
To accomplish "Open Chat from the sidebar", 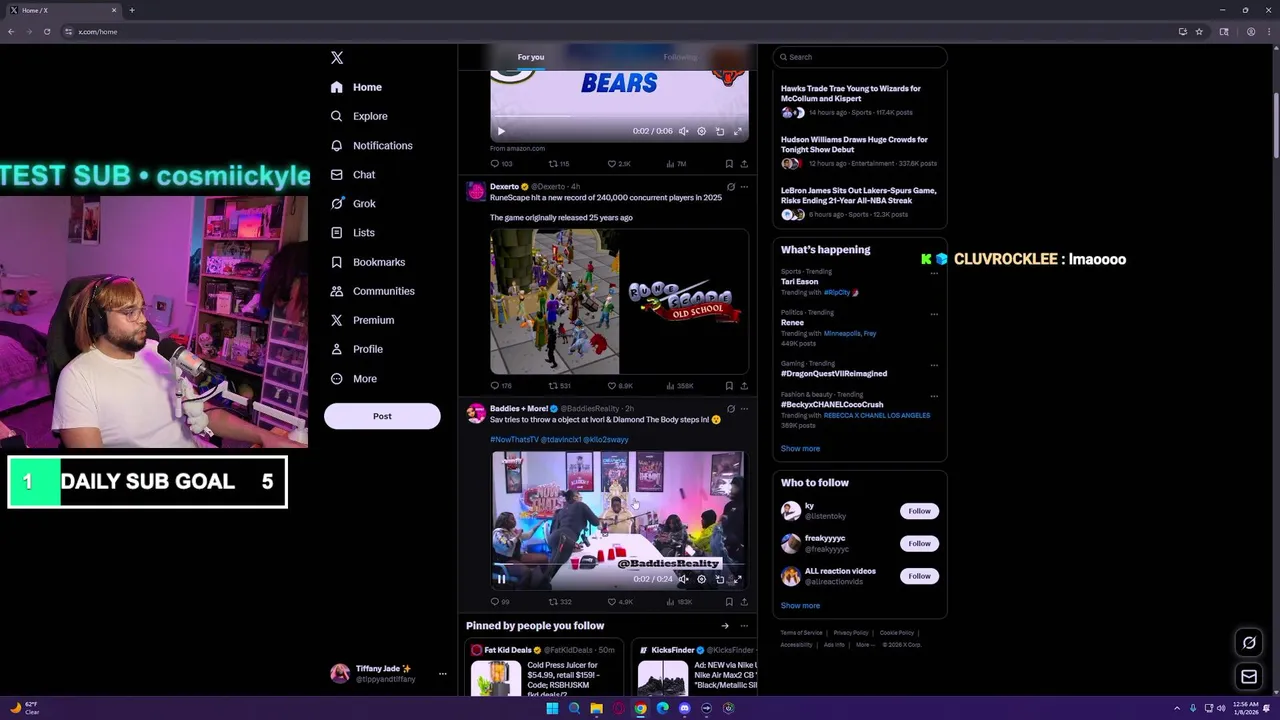I will tap(353, 175).
